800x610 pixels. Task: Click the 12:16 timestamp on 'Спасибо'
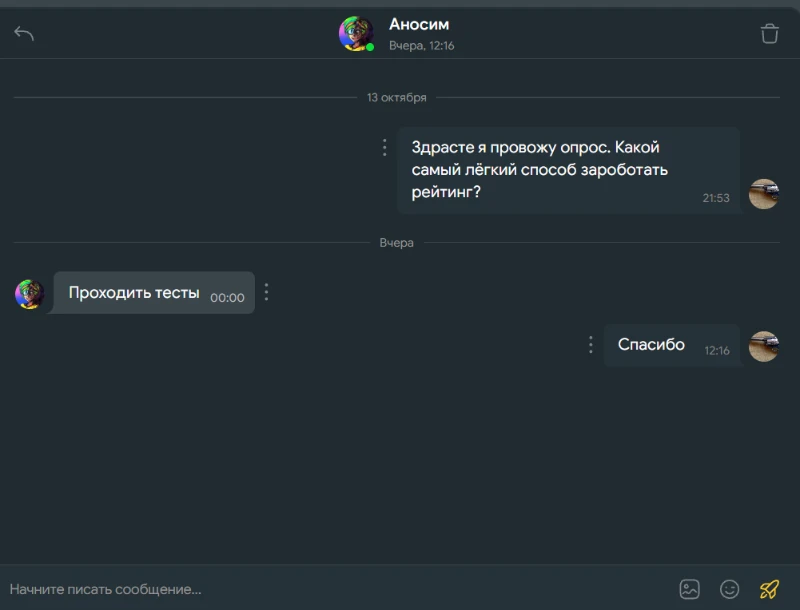click(717, 350)
